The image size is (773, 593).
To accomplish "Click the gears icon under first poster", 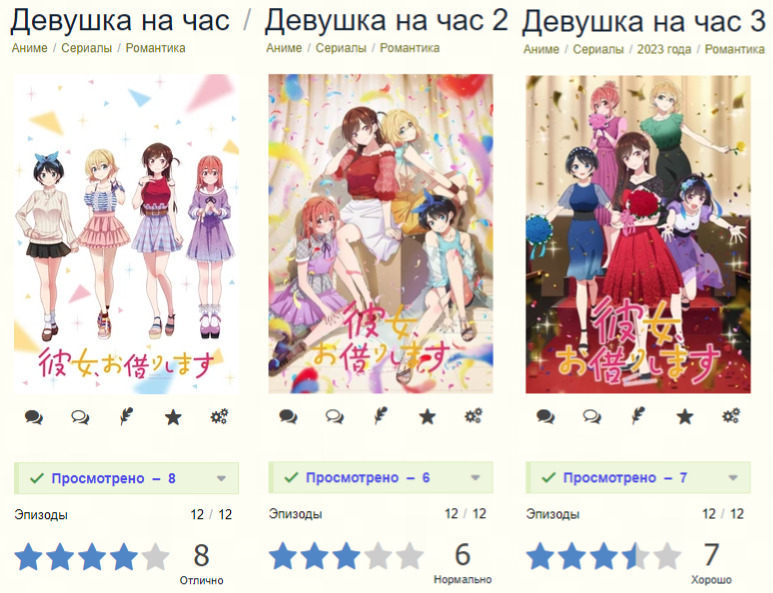I will pos(219,417).
